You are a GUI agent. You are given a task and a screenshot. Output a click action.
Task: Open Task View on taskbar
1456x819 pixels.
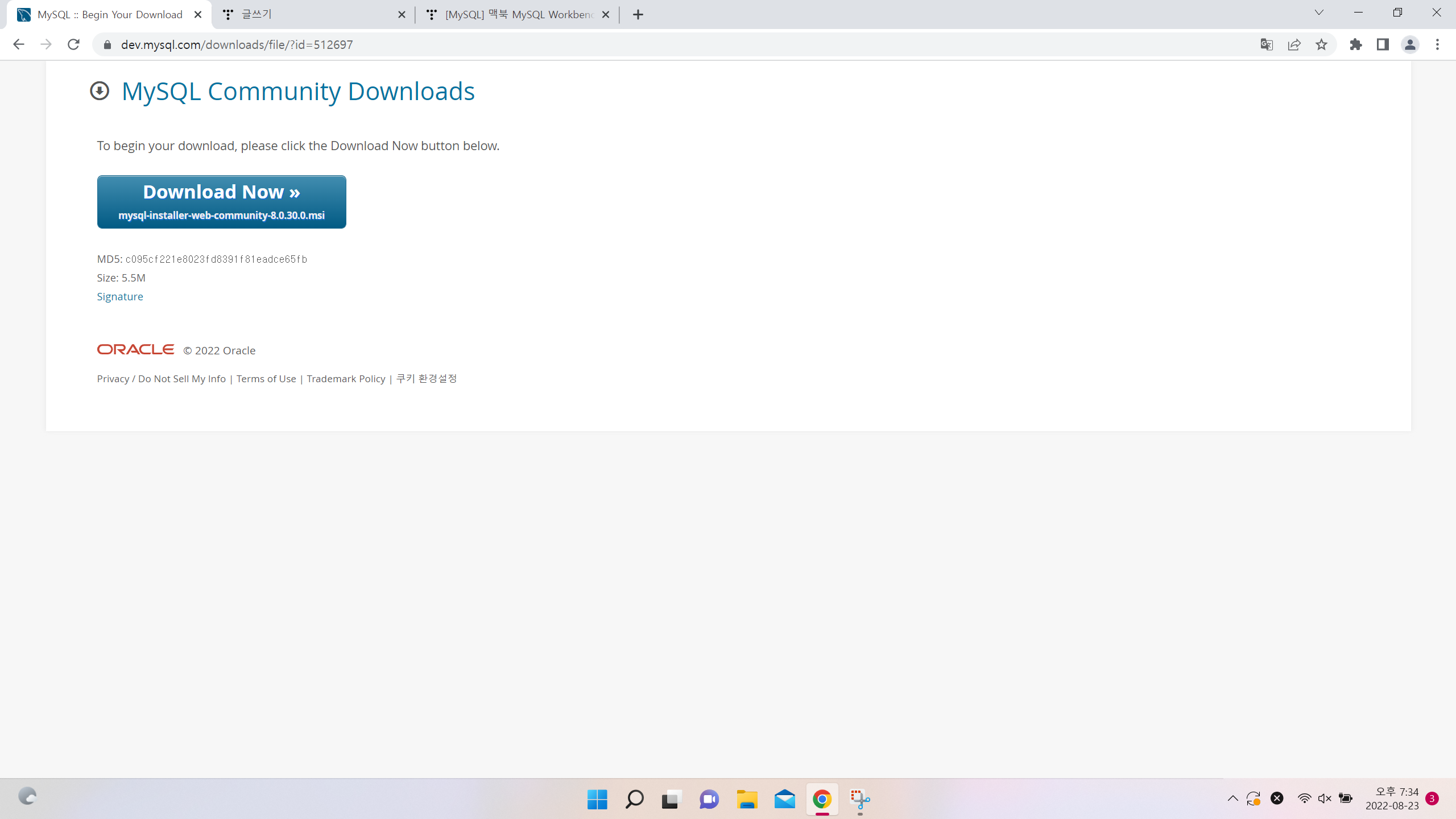pos(671,799)
